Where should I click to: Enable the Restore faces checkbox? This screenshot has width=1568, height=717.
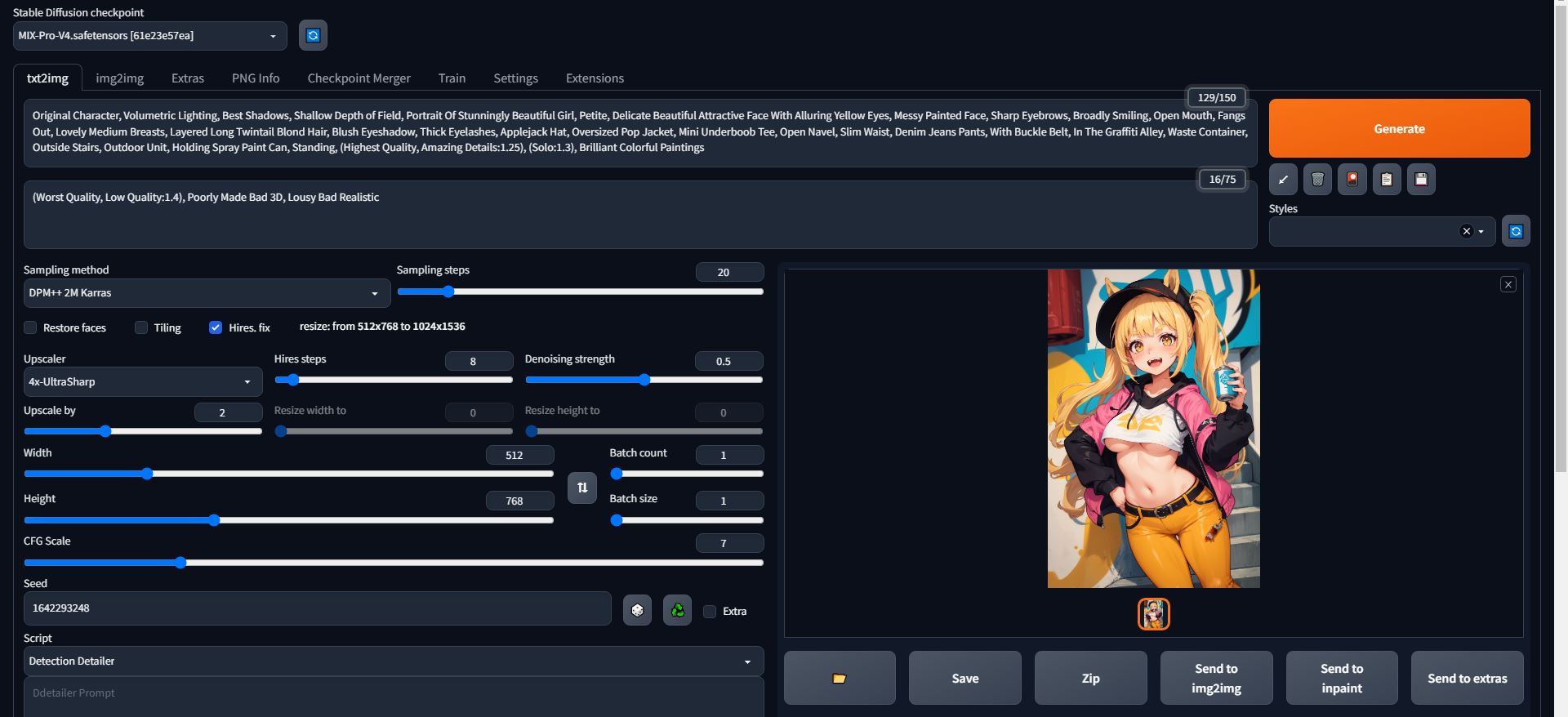click(31, 327)
